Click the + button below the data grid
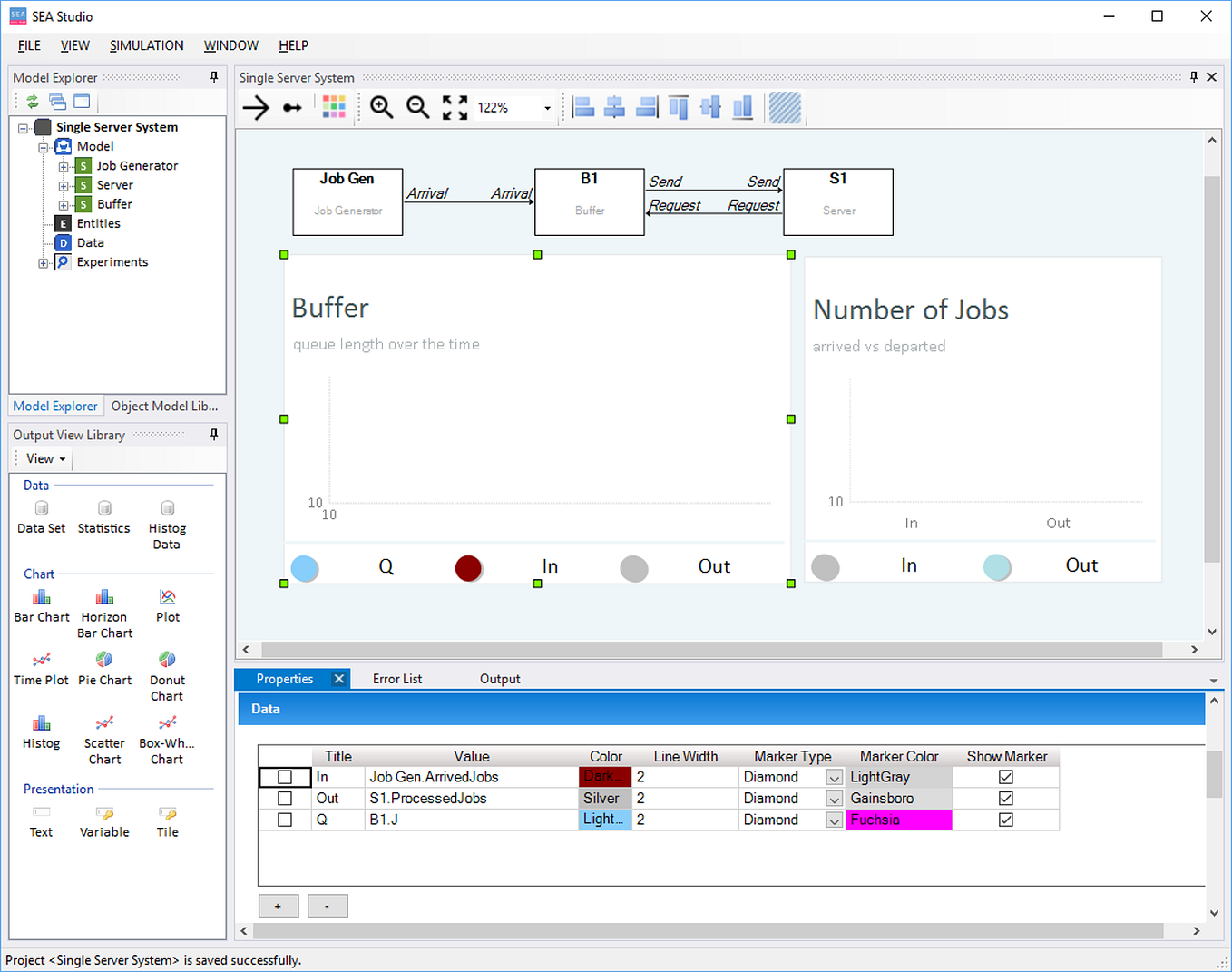The image size is (1232, 972). tap(279, 905)
